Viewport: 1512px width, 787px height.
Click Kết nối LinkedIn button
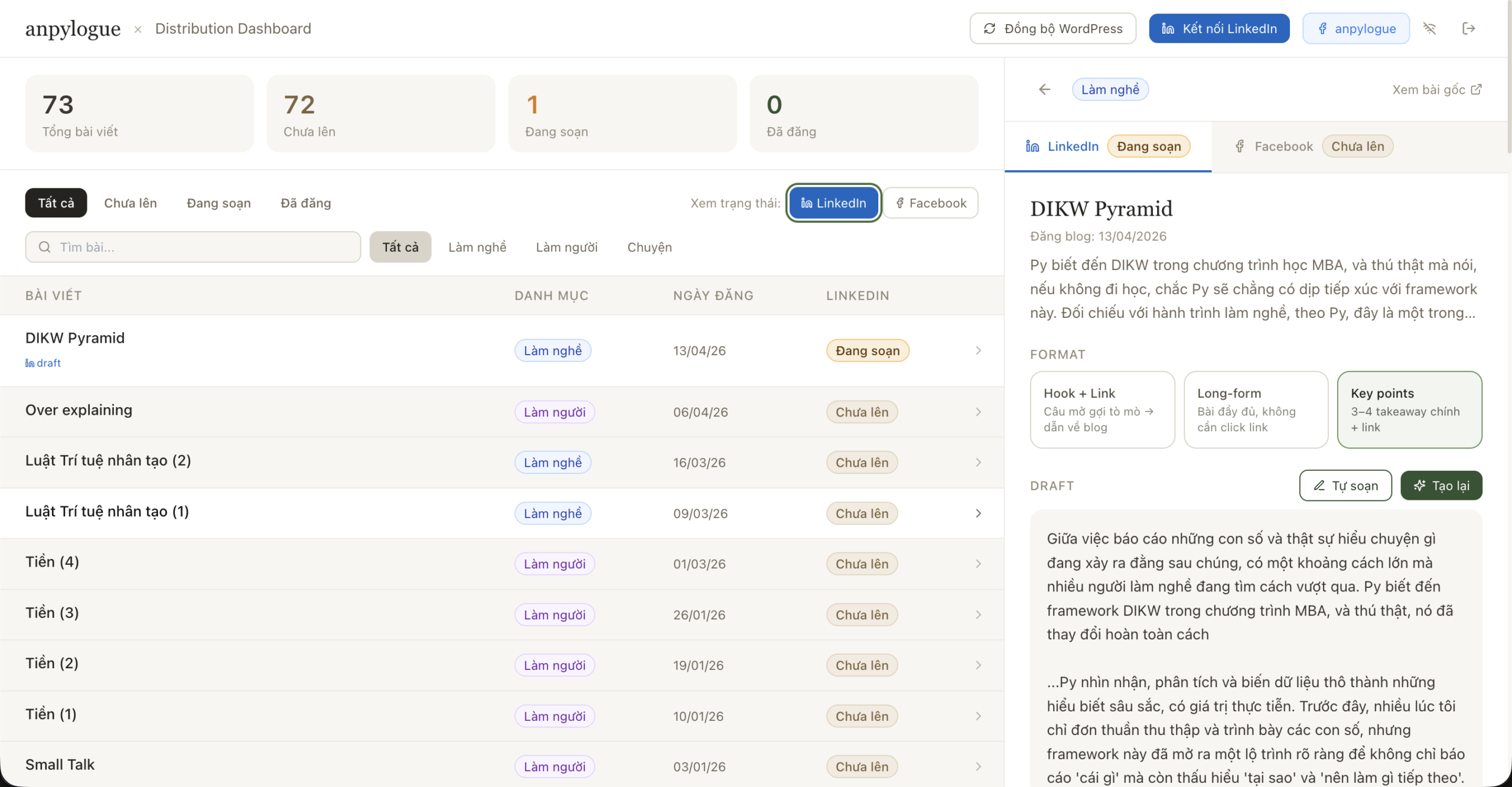point(1219,28)
